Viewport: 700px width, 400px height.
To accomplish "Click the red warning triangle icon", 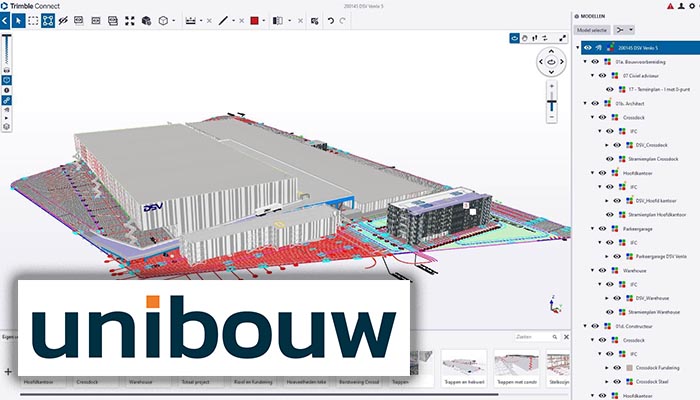I will [671, 6].
